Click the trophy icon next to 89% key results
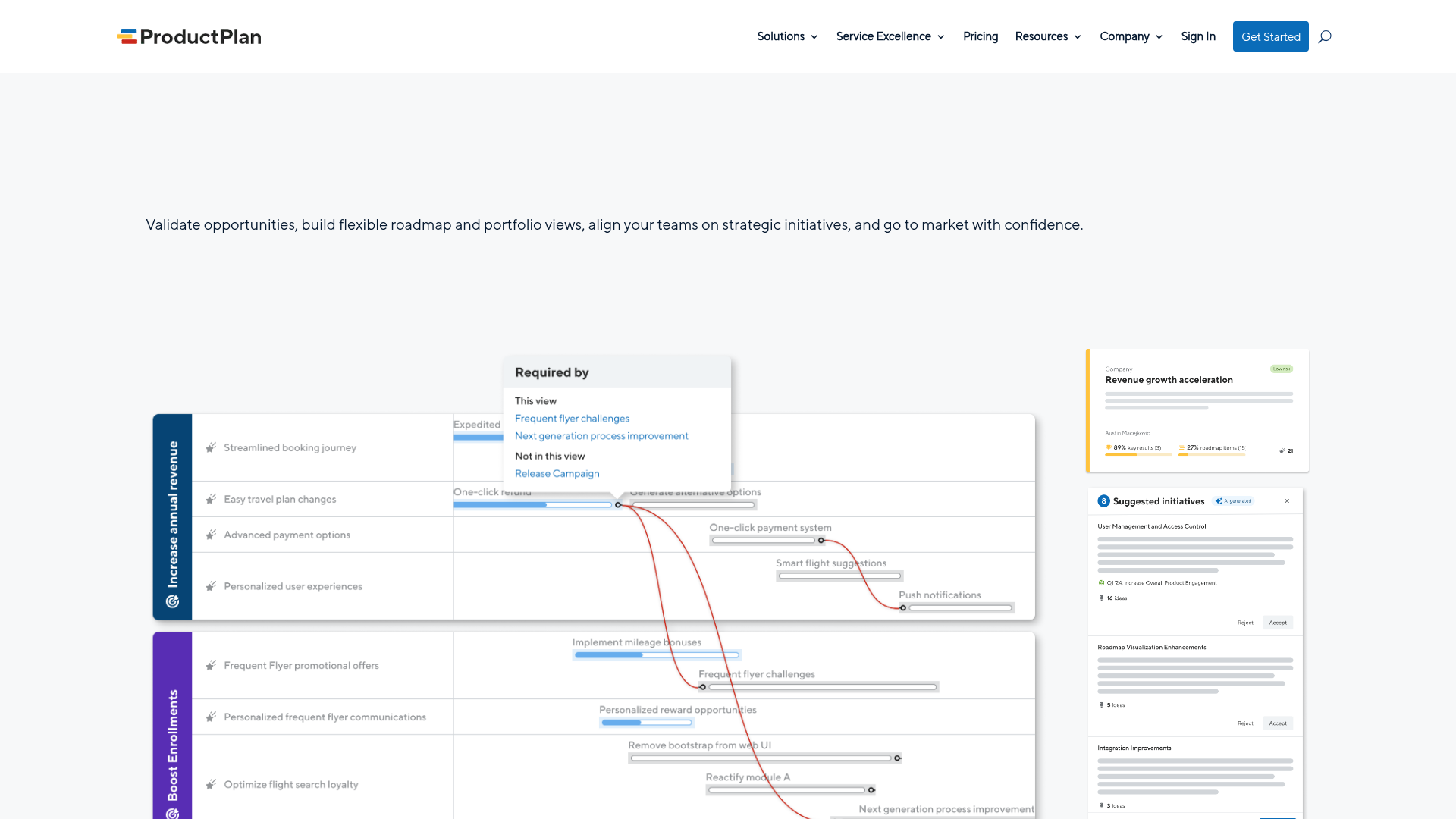 click(x=1109, y=448)
